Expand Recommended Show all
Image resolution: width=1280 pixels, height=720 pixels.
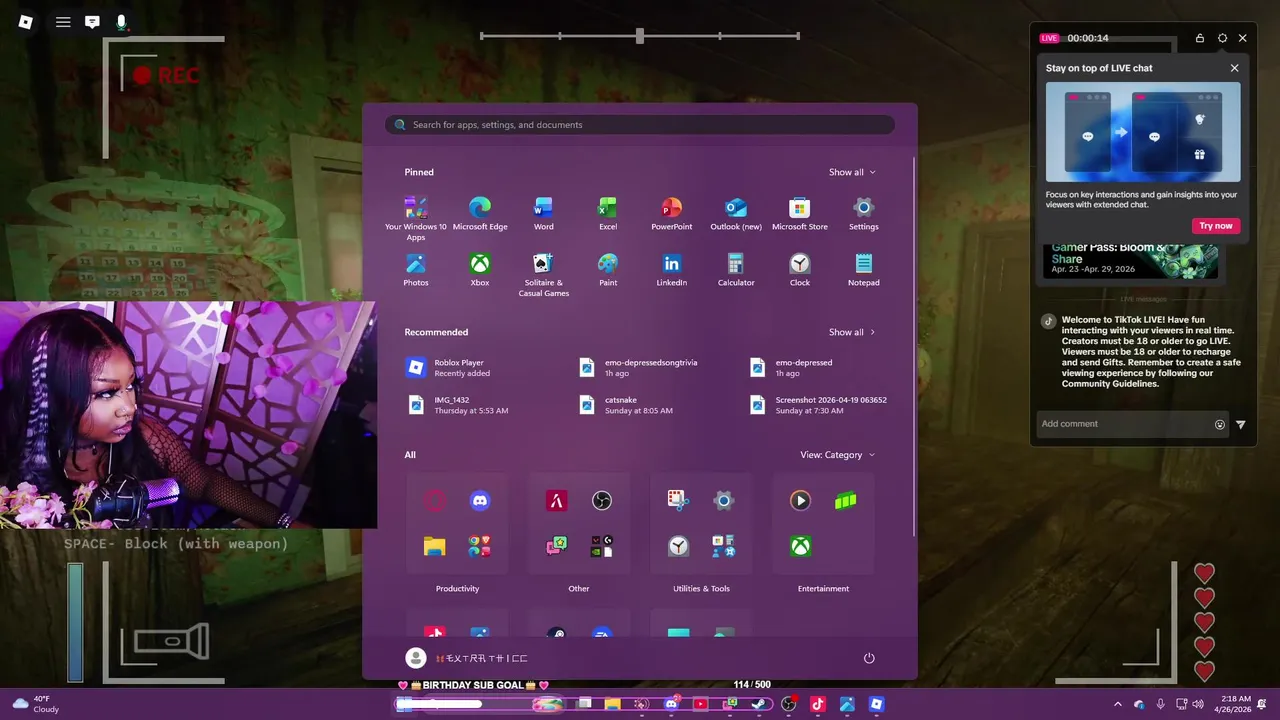click(852, 332)
